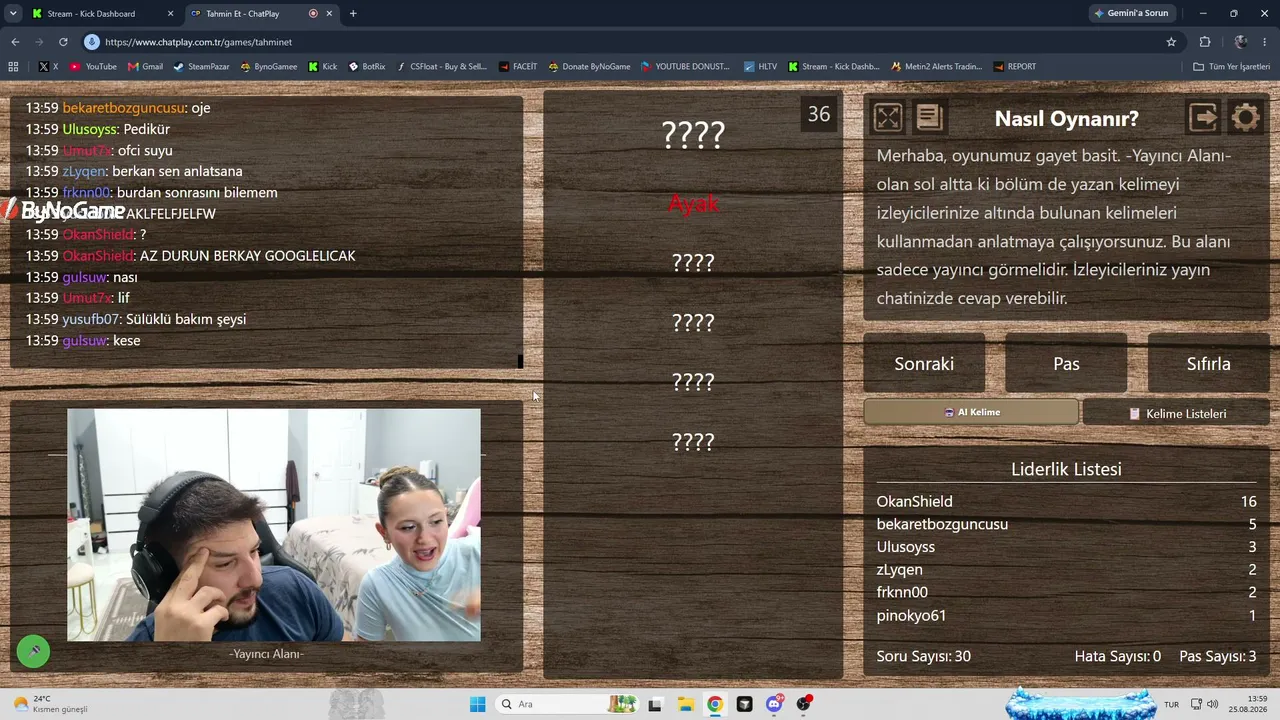Switch to the Kelime Listeleri tab
Viewport: 1280px width, 720px height.
pos(1176,413)
